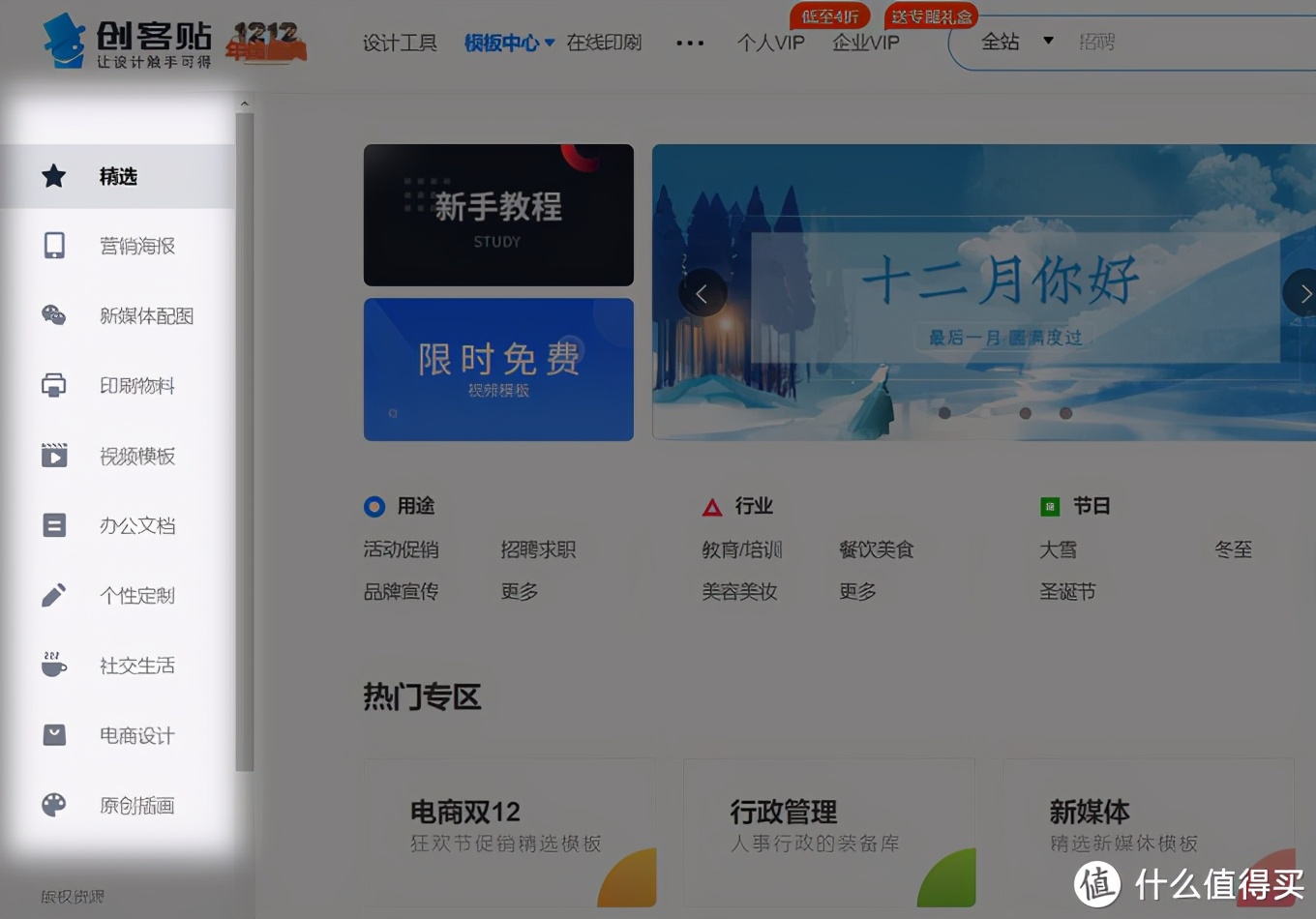Click 品牌宣传 link
1316x919 pixels.
(x=401, y=591)
